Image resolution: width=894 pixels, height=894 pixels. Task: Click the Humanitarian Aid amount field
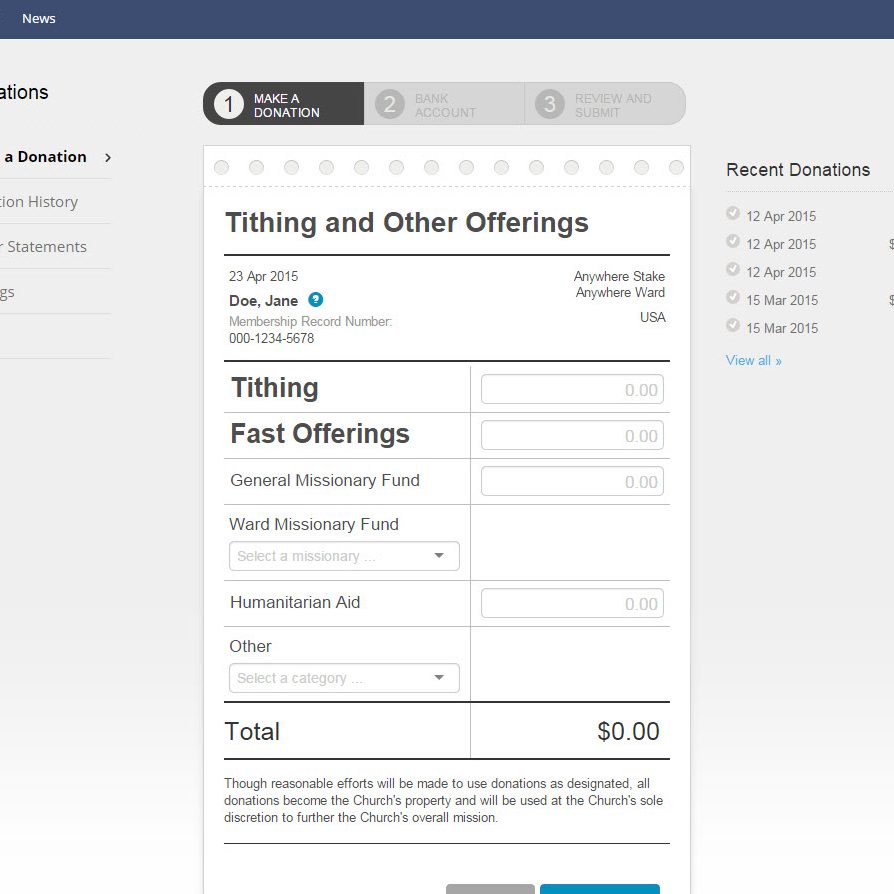tap(572, 604)
